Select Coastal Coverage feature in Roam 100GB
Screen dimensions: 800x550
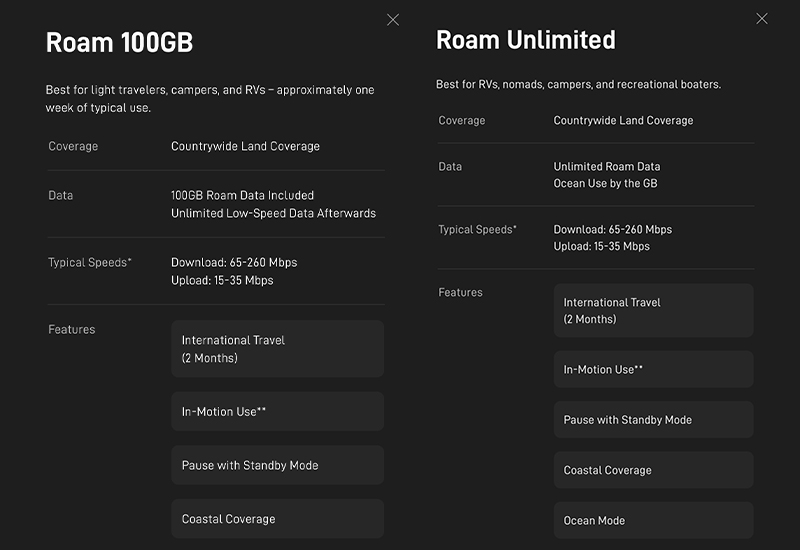click(277, 519)
